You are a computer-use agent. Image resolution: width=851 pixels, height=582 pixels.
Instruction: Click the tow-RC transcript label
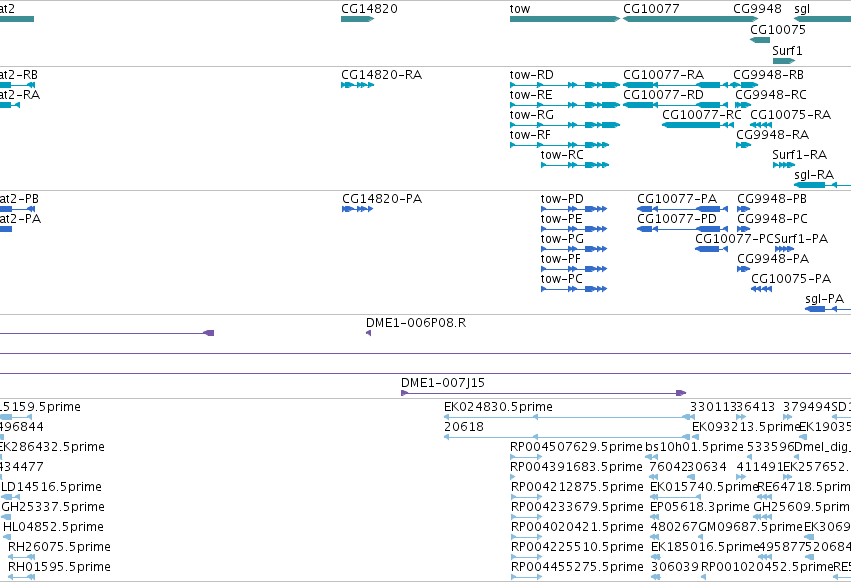point(562,155)
